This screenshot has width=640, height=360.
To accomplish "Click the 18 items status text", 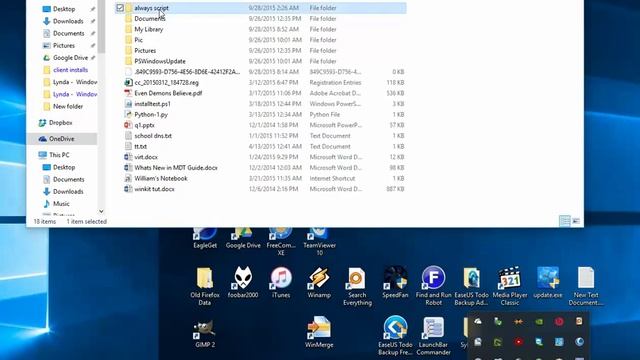I will coord(44,221).
